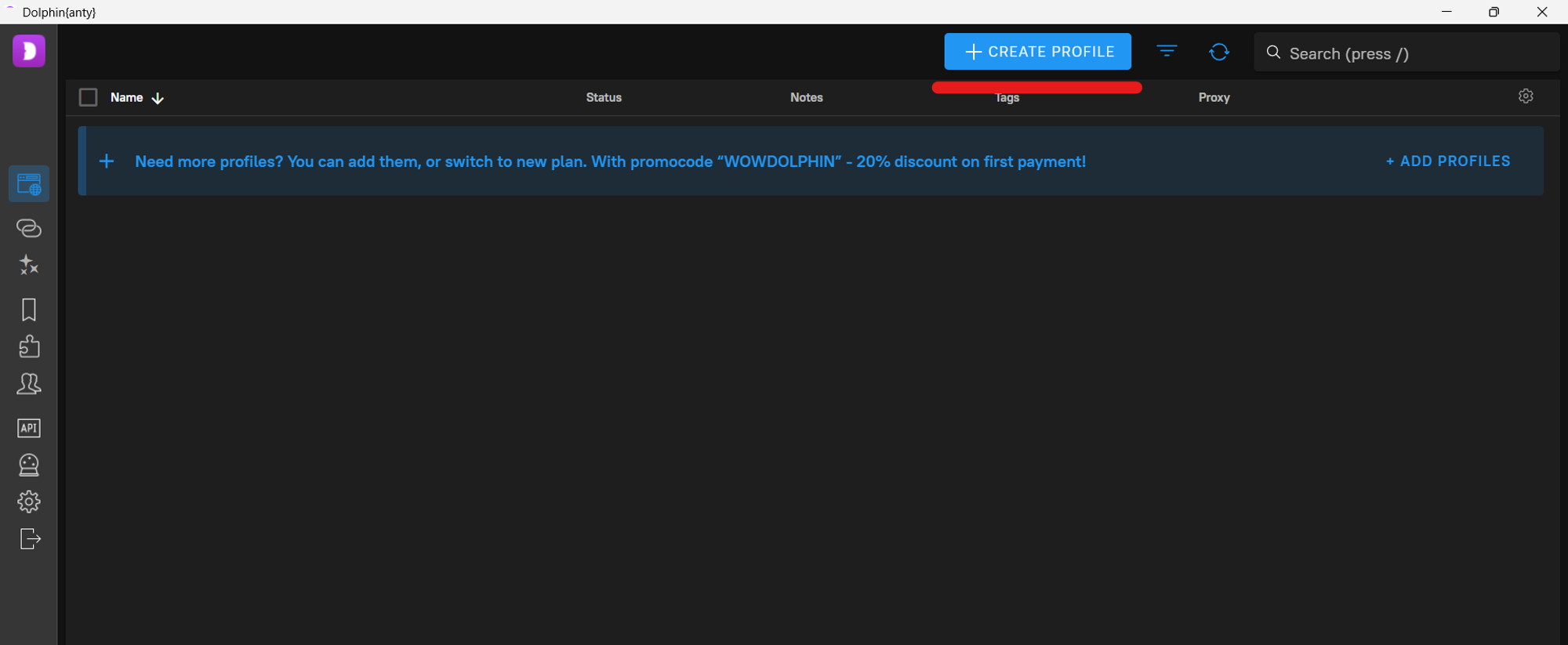Viewport: 1568px width, 645px height.
Task: Click the search magnifier icon
Action: coord(1273,53)
